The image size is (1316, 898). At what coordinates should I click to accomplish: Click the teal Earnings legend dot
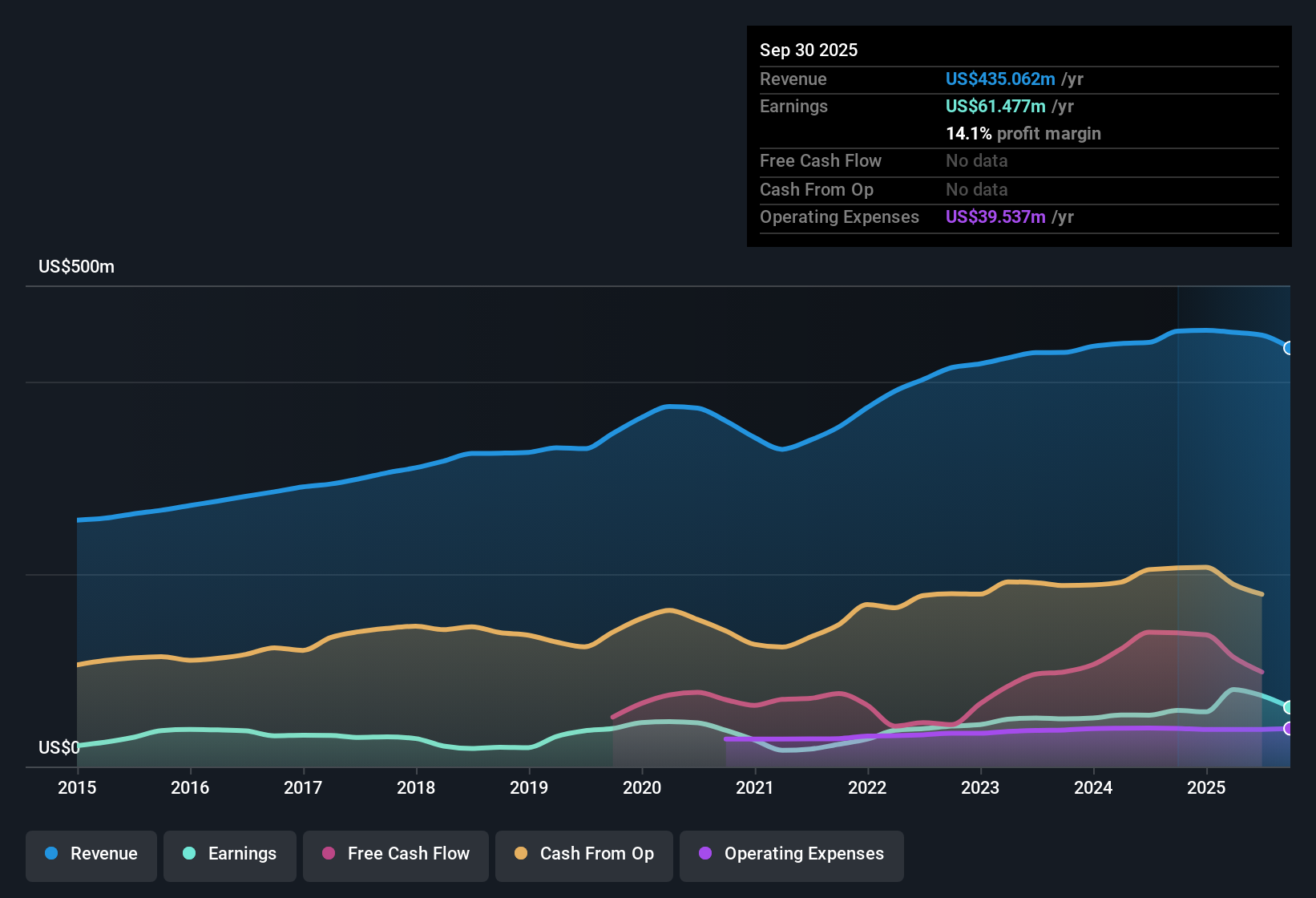(x=189, y=854)
